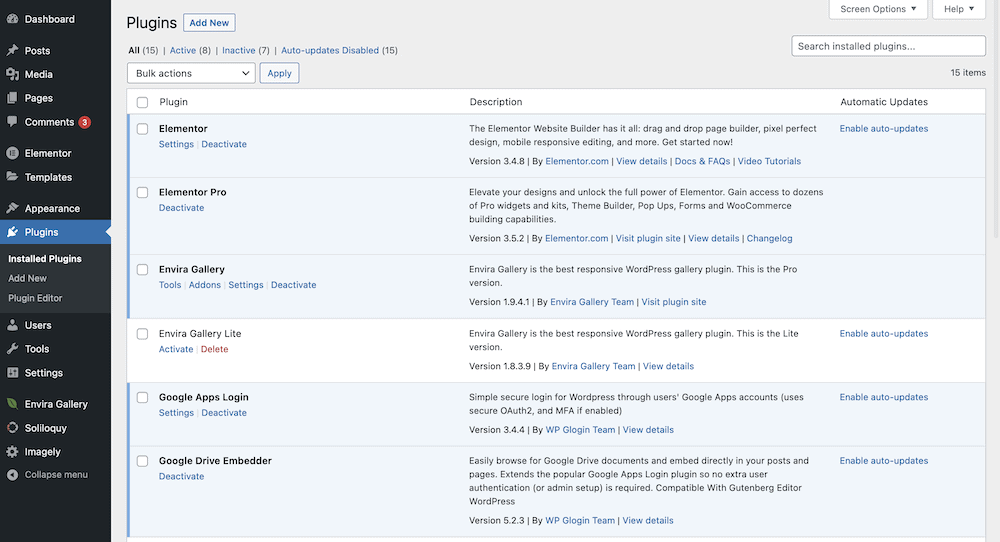Click the Search installed plugins field
1000x542 pixels.
[888, 46]
